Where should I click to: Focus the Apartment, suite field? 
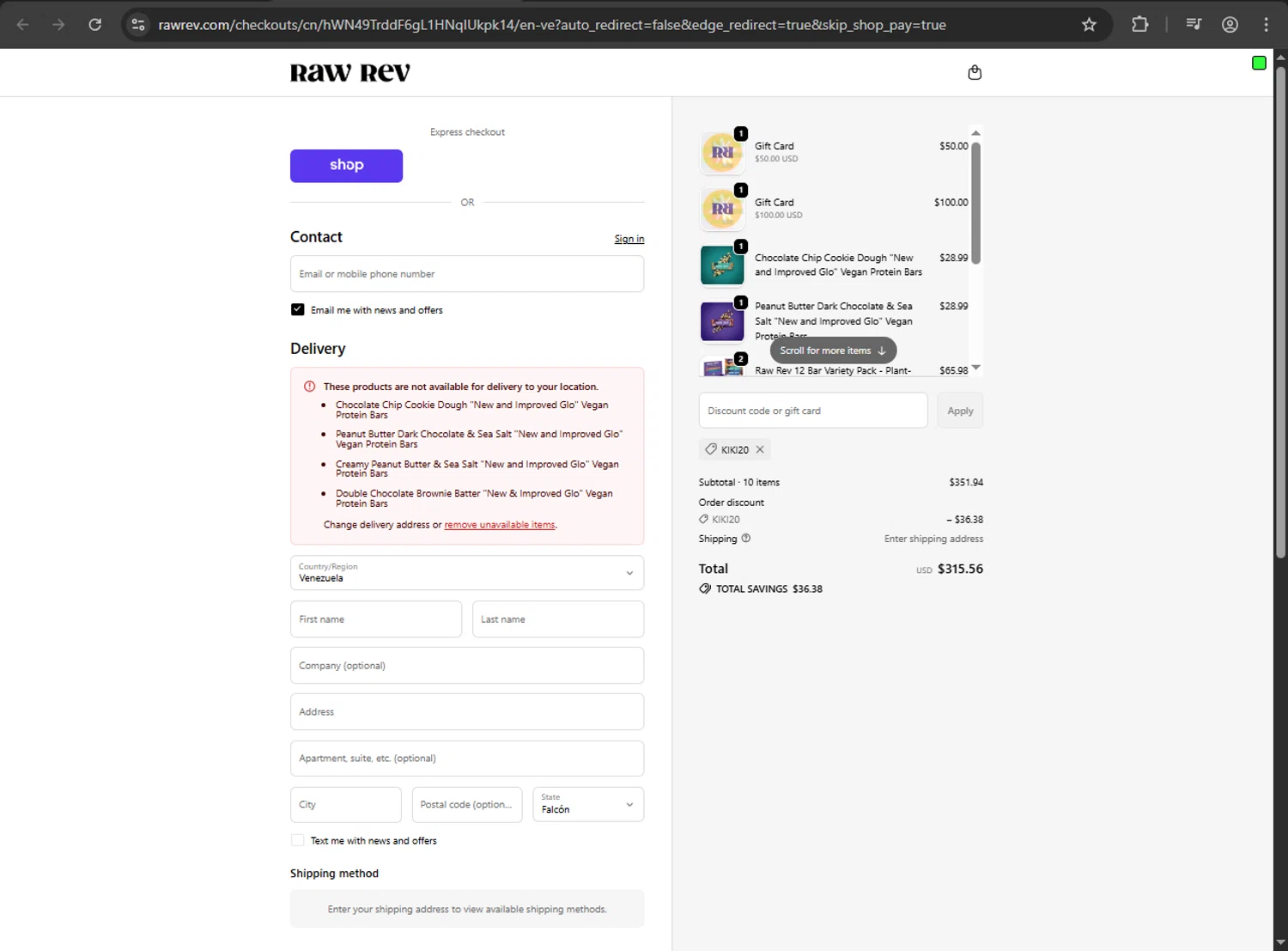[467, 759]
